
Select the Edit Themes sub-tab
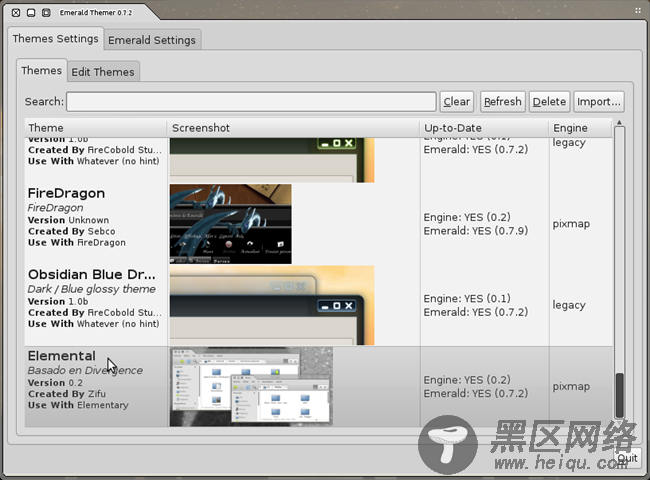point(103,72)
